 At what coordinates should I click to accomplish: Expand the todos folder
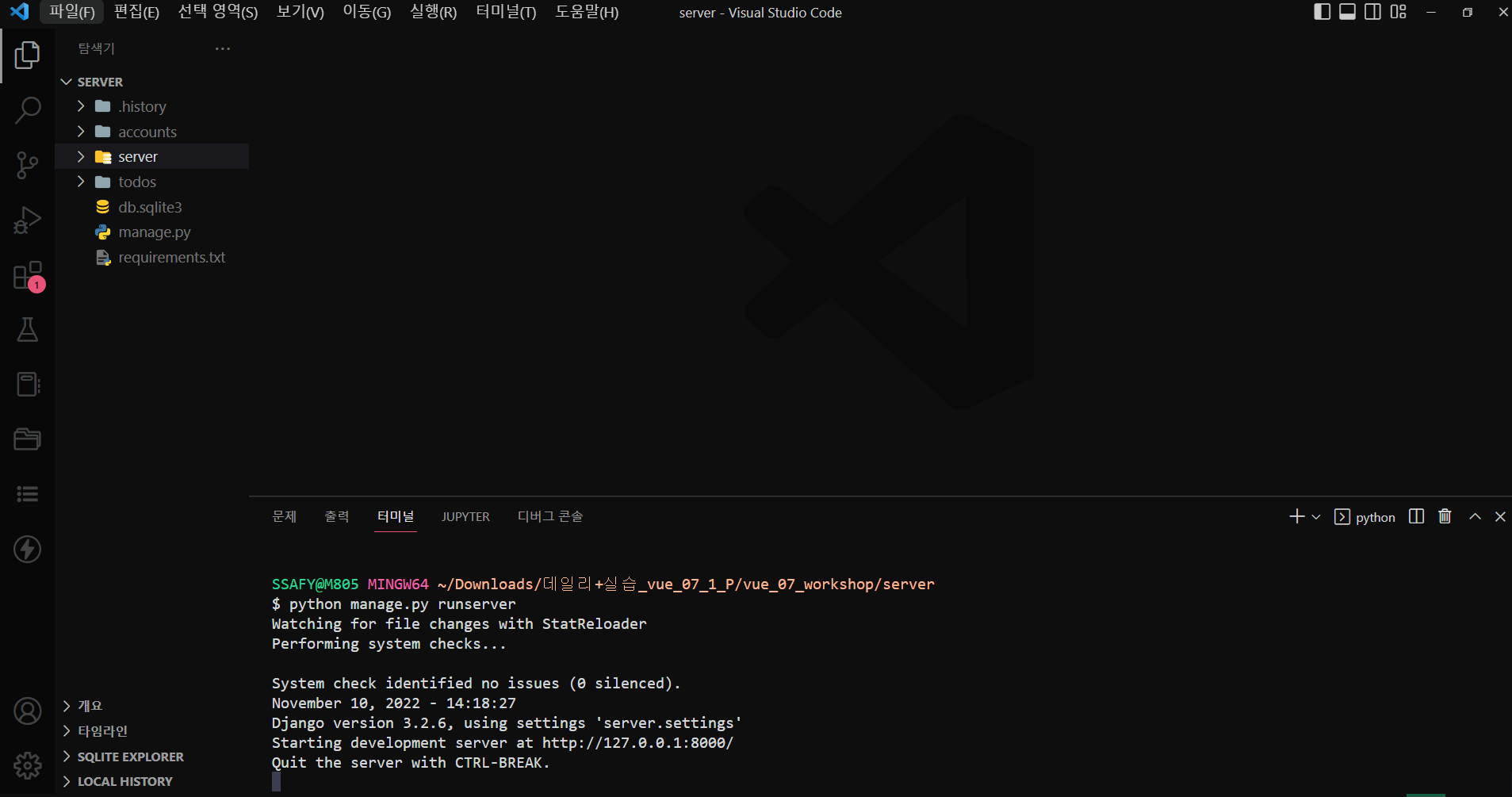click(151, 182)
